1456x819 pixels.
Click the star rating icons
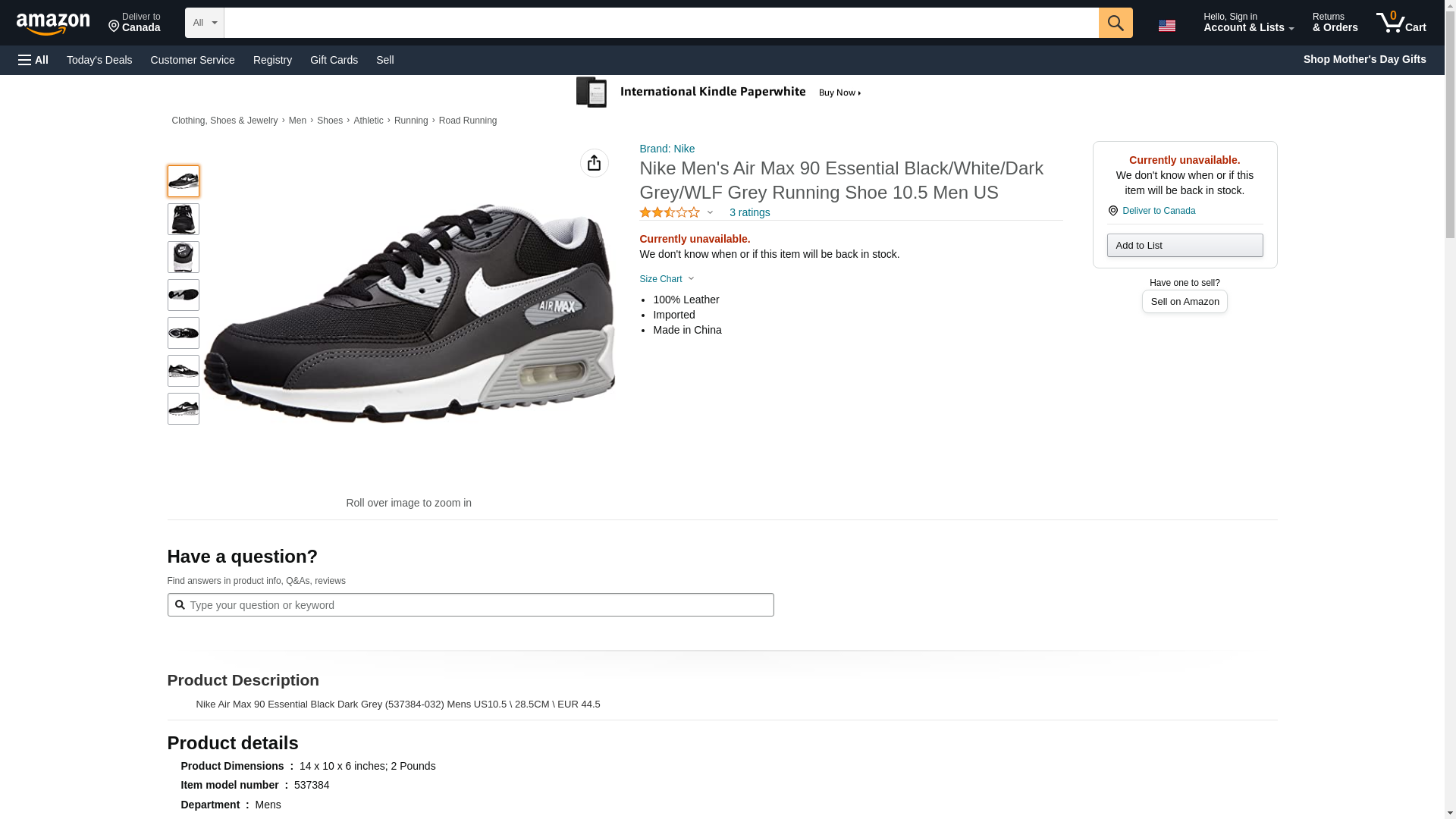(x=669, y=213)
